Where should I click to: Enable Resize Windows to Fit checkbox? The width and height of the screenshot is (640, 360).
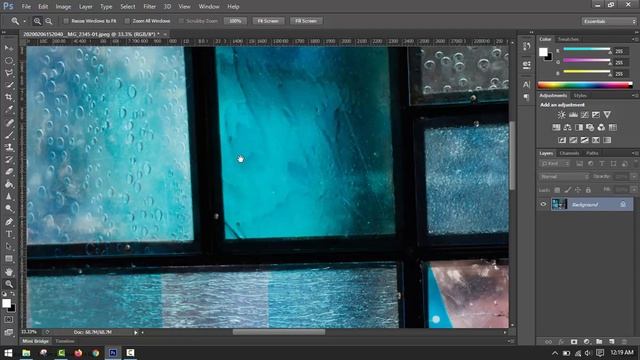[66, 21]
